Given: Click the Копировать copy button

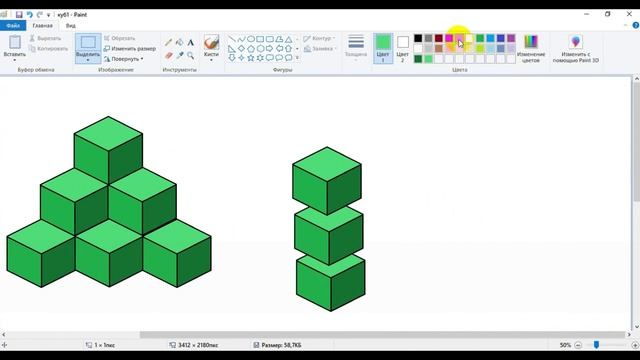Looking at the screenshot, I should [49, 49].
